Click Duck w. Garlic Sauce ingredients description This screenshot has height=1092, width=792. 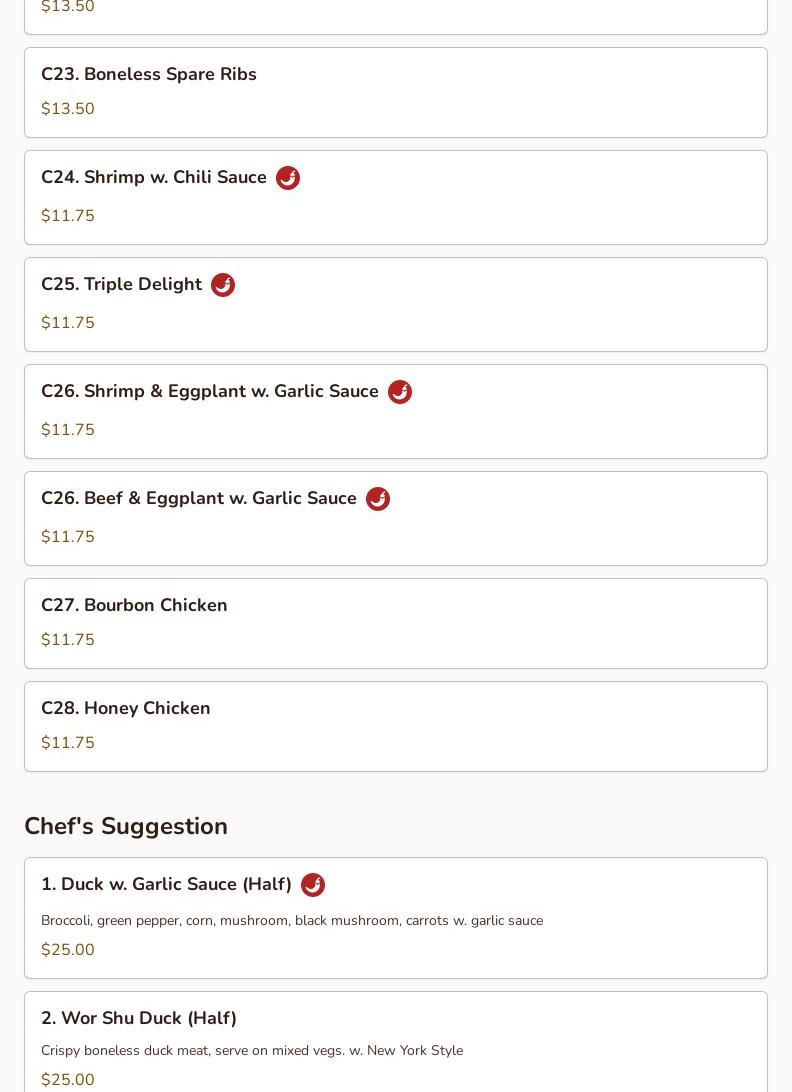292,921
